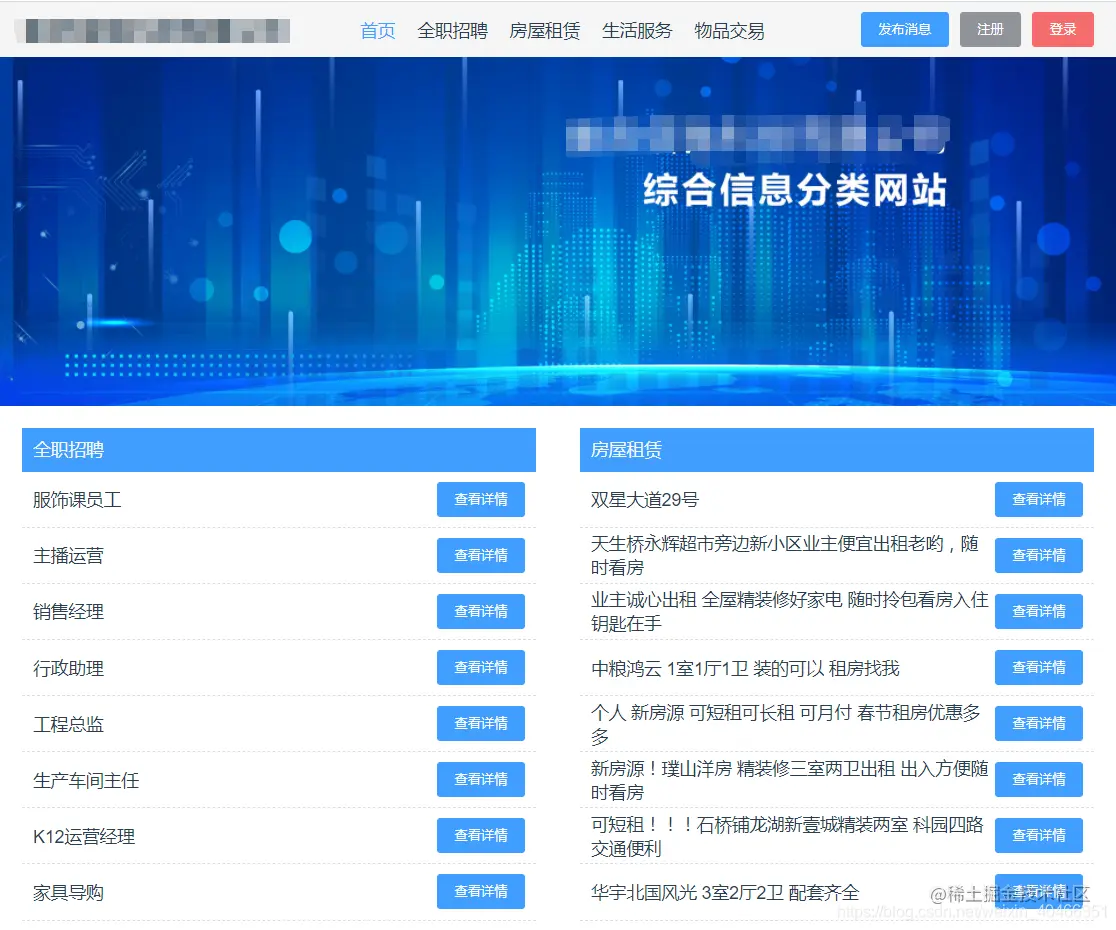Image resolution: width=1116 pixels, height=930 pixels.
Task: Open the 首页 menu item
Action: 377,30
